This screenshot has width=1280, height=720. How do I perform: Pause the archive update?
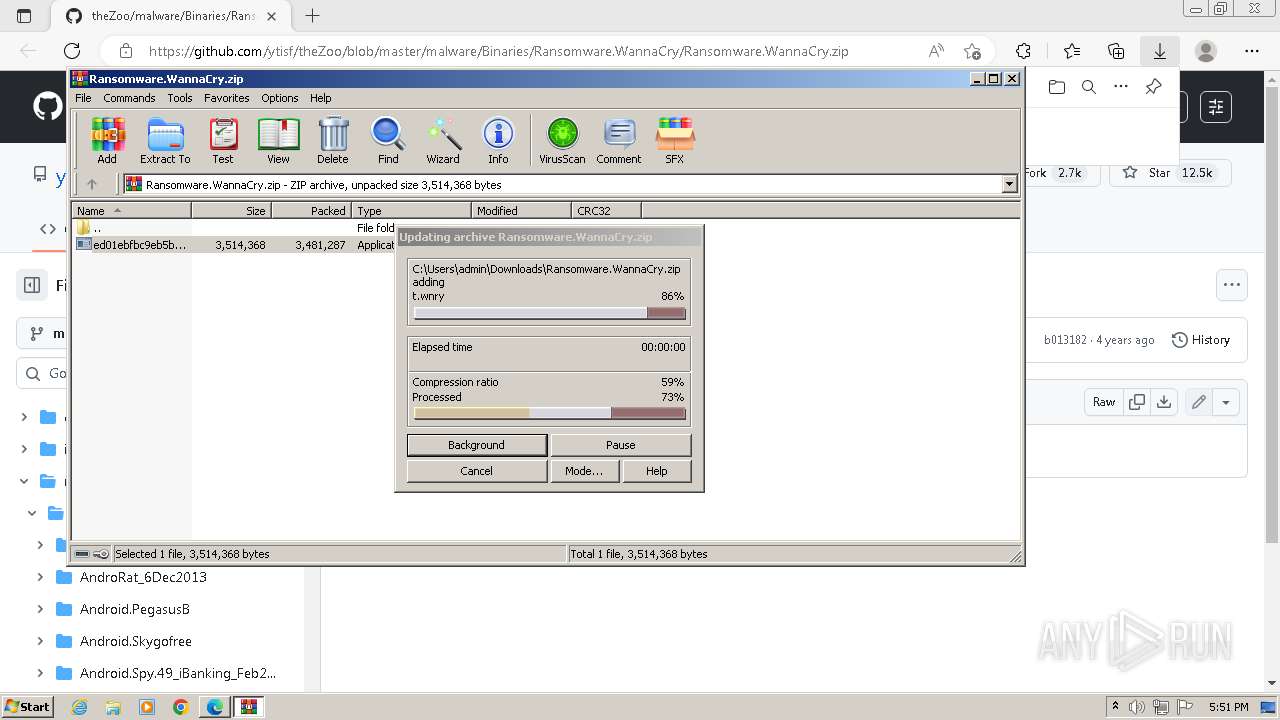point(620,445)
